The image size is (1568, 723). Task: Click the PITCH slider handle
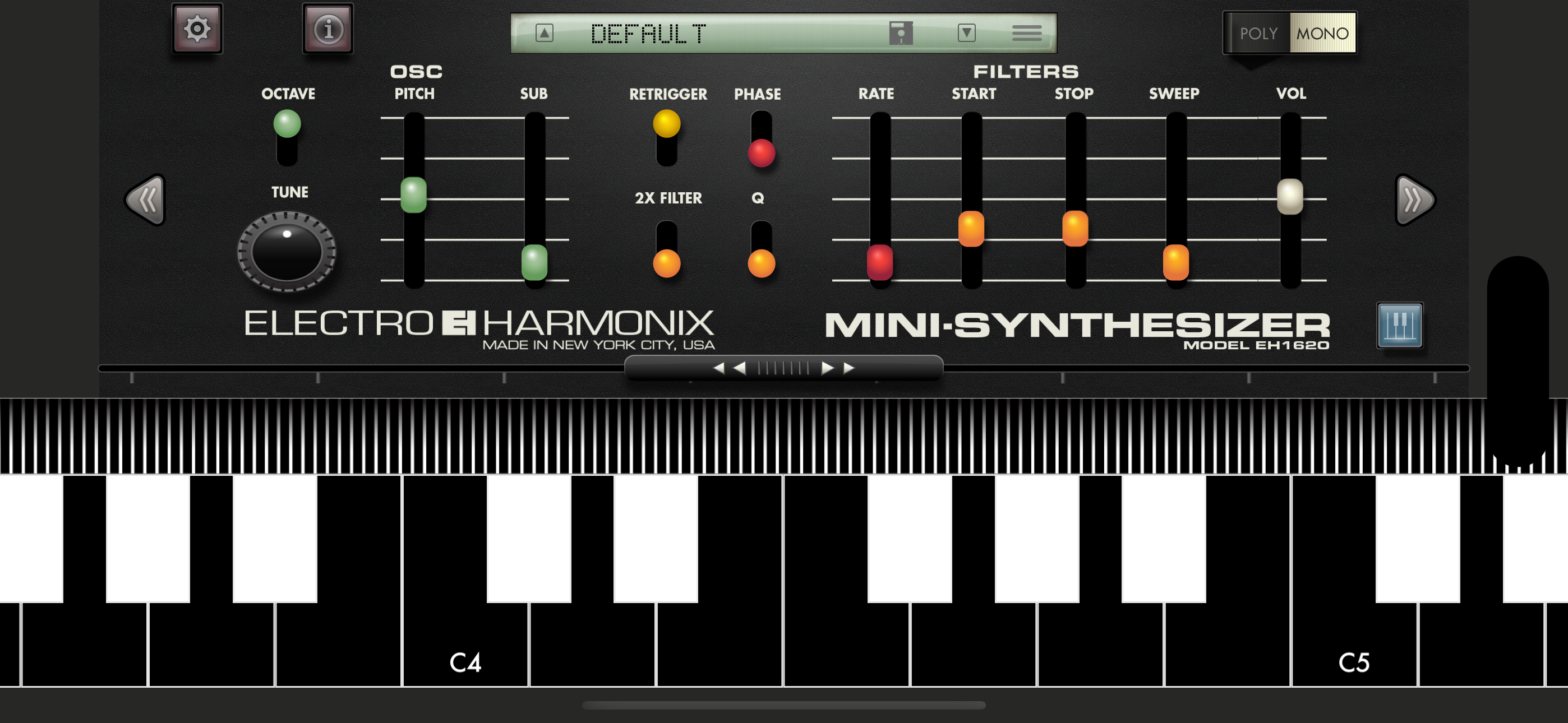coord(413,194)
